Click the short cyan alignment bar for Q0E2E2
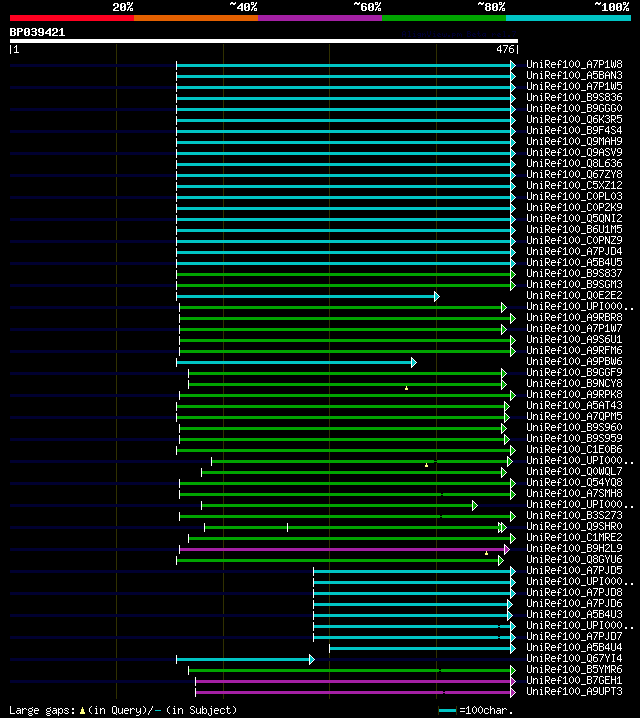This screenshot has width=640, height=718. click(308, 297)
